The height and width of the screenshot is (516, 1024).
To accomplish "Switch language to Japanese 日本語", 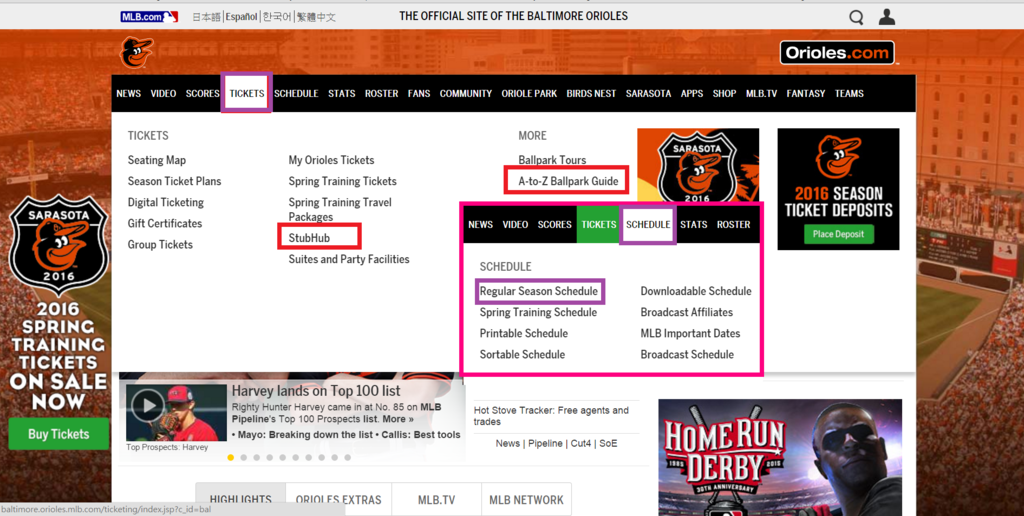I will tap(207, 17).
